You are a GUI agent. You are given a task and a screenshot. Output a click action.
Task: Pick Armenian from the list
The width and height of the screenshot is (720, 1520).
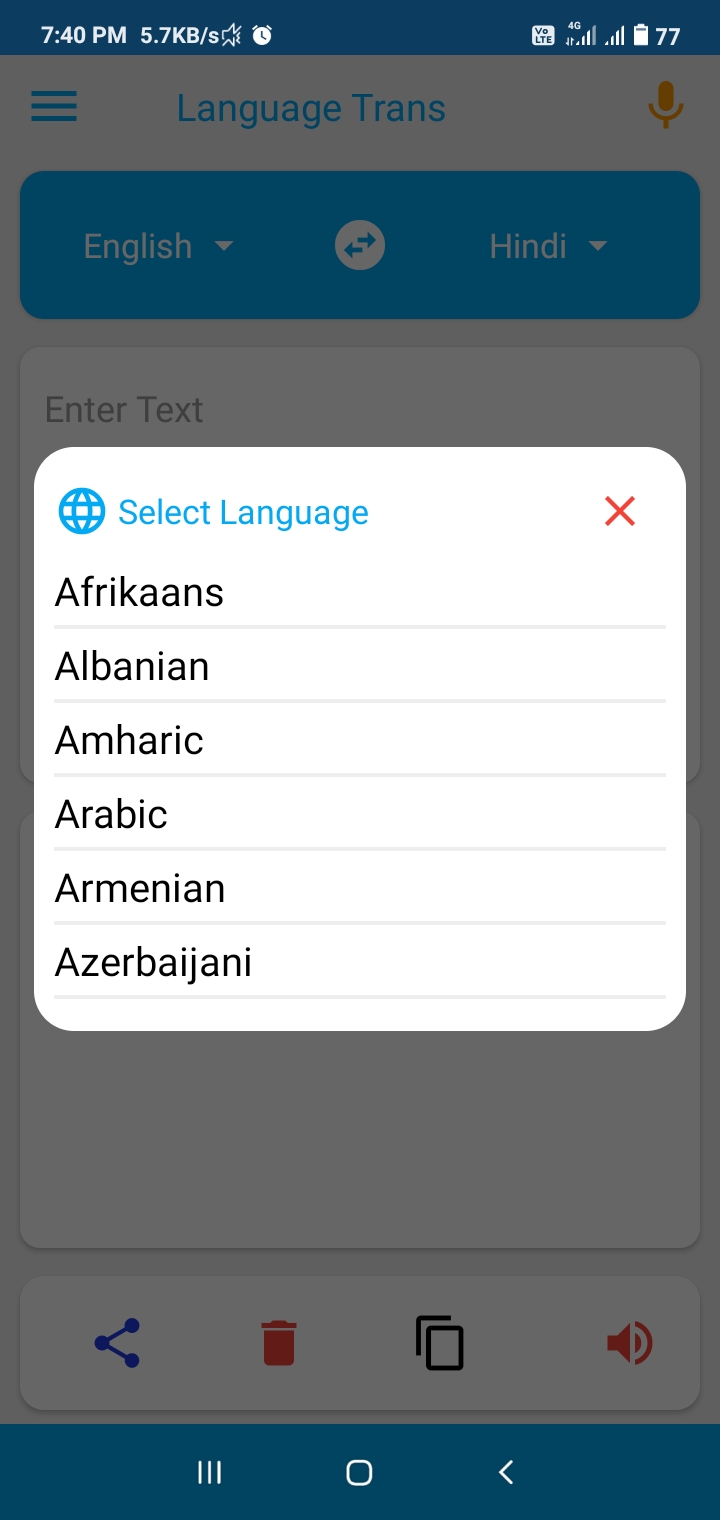[x=360, y=888]
